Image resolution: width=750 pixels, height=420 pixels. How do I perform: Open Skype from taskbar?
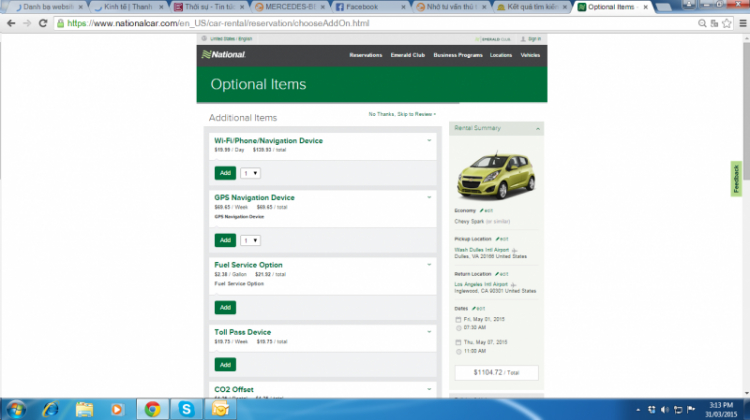tap(186, 409)
